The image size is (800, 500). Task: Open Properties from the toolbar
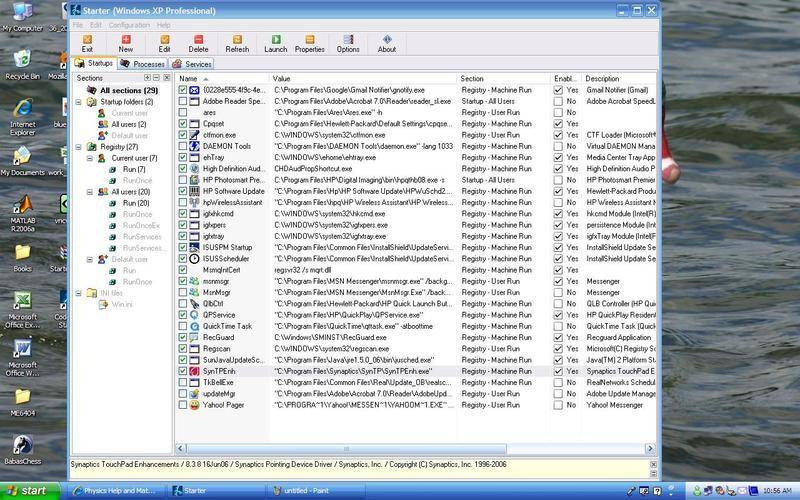point(309,42)
